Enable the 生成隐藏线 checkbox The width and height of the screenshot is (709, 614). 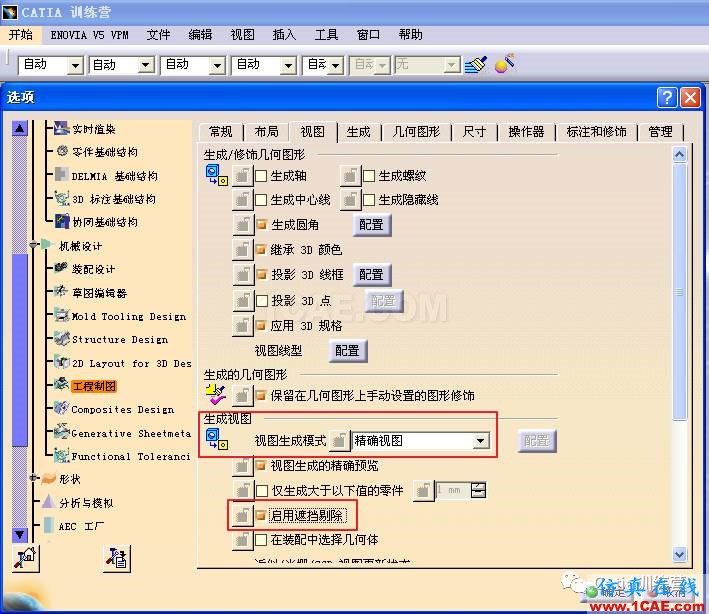(x=369, y=200)
